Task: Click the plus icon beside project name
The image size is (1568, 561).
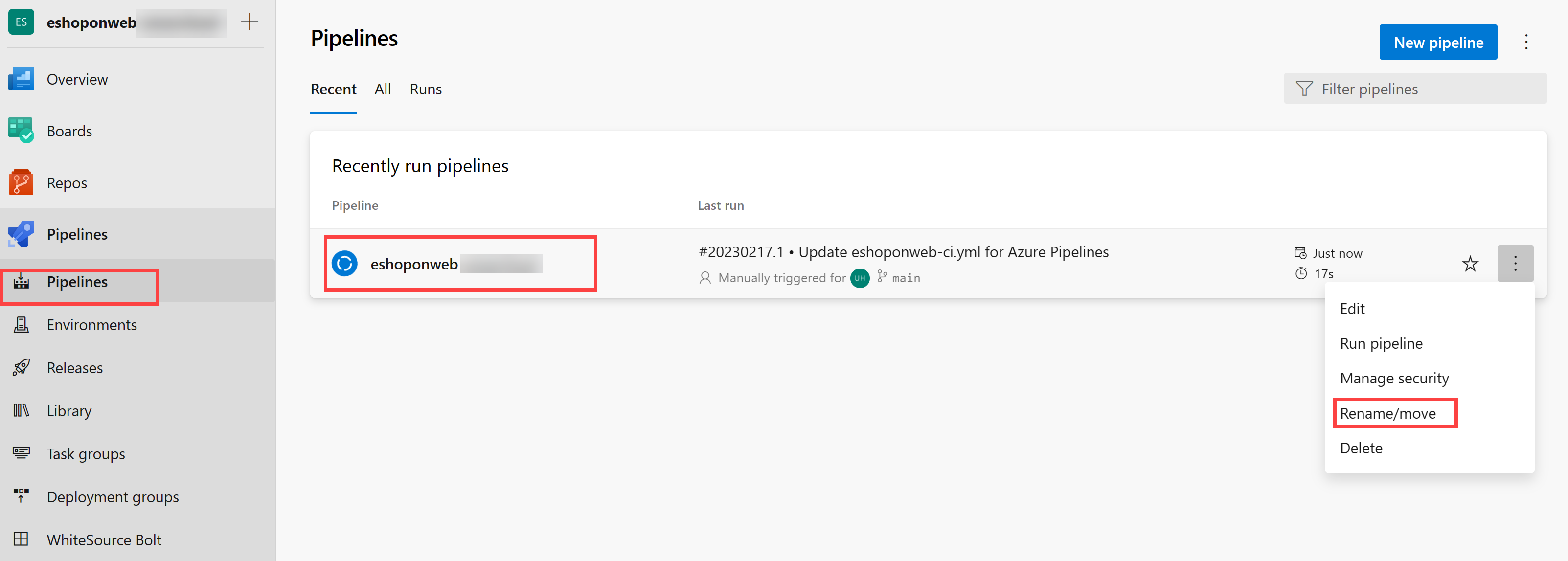Action: click(x=250, y=22)
